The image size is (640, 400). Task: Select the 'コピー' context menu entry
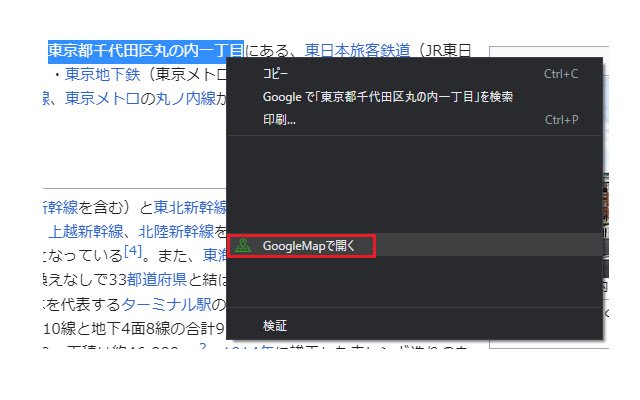[415, 74]
